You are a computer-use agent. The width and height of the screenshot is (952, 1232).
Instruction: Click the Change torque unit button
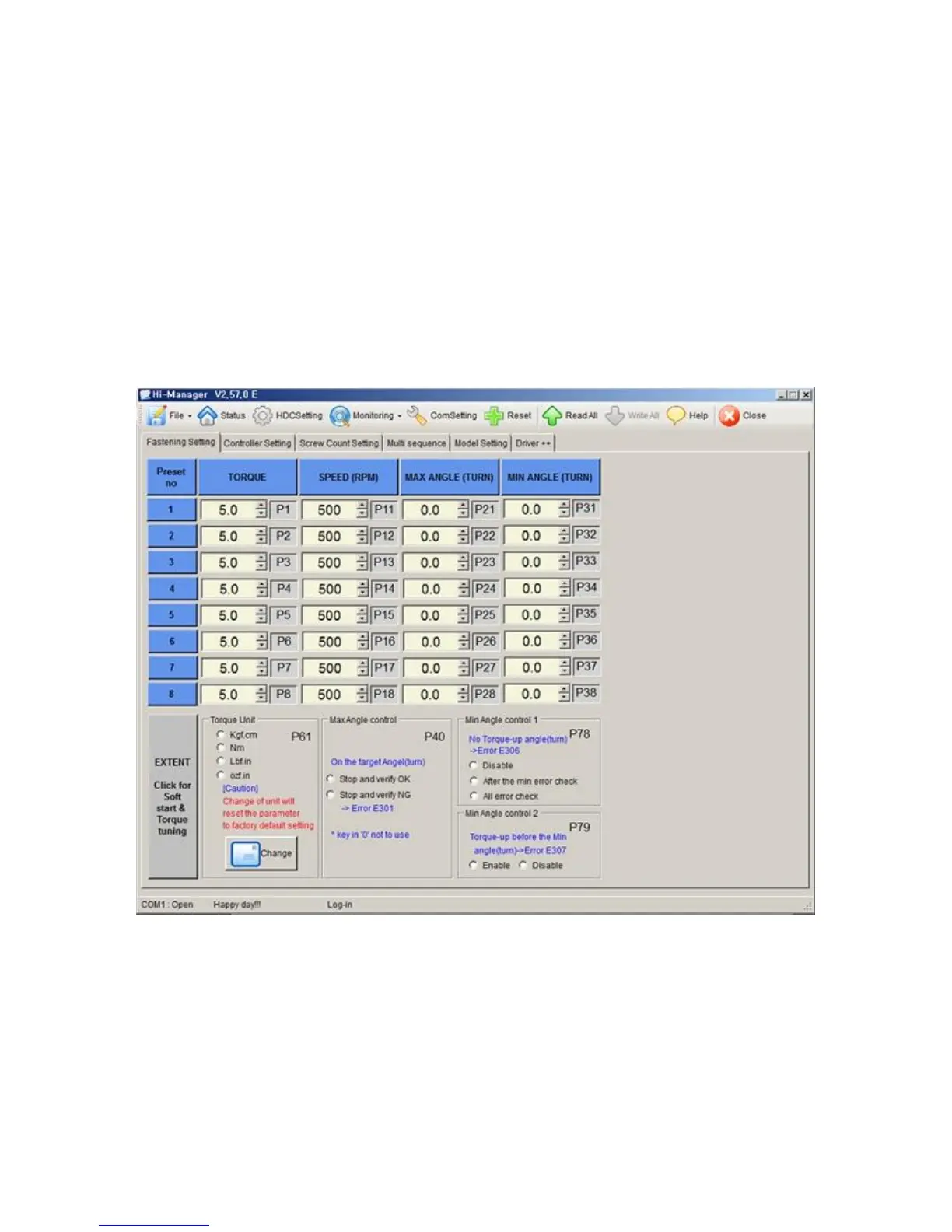coord(261,854)
